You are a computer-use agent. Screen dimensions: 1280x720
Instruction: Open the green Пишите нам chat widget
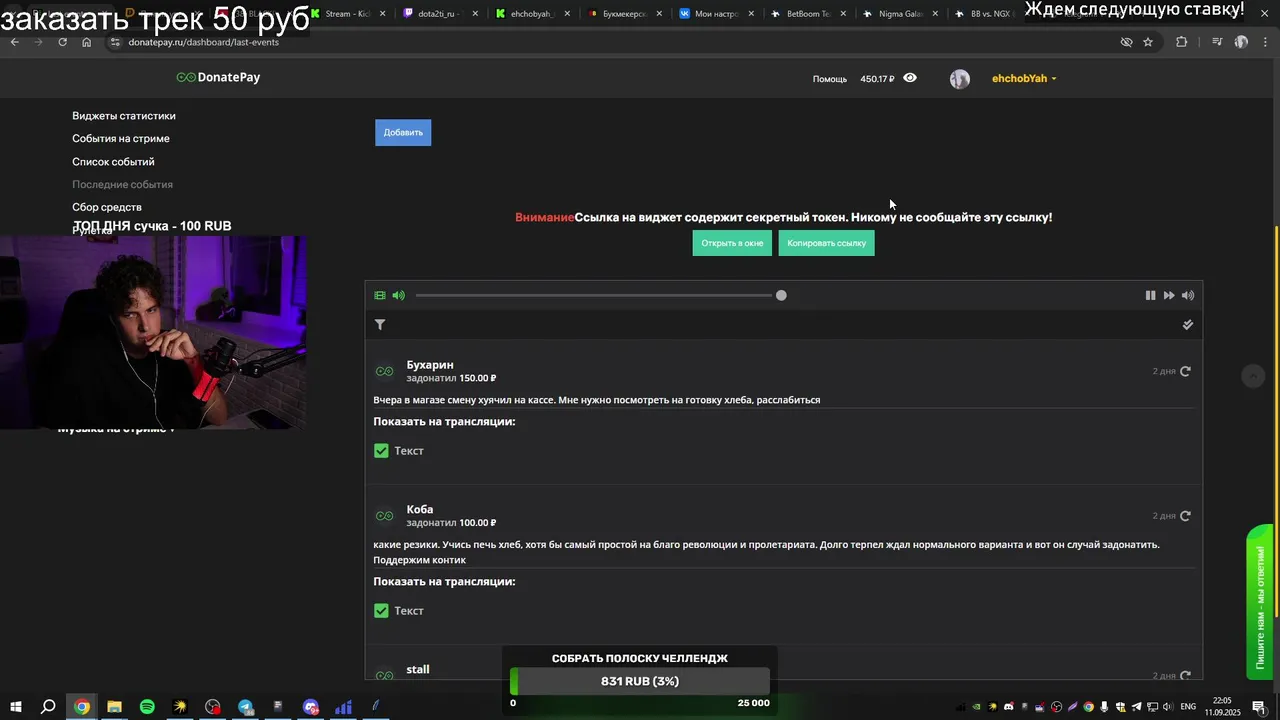(1260, 600)
